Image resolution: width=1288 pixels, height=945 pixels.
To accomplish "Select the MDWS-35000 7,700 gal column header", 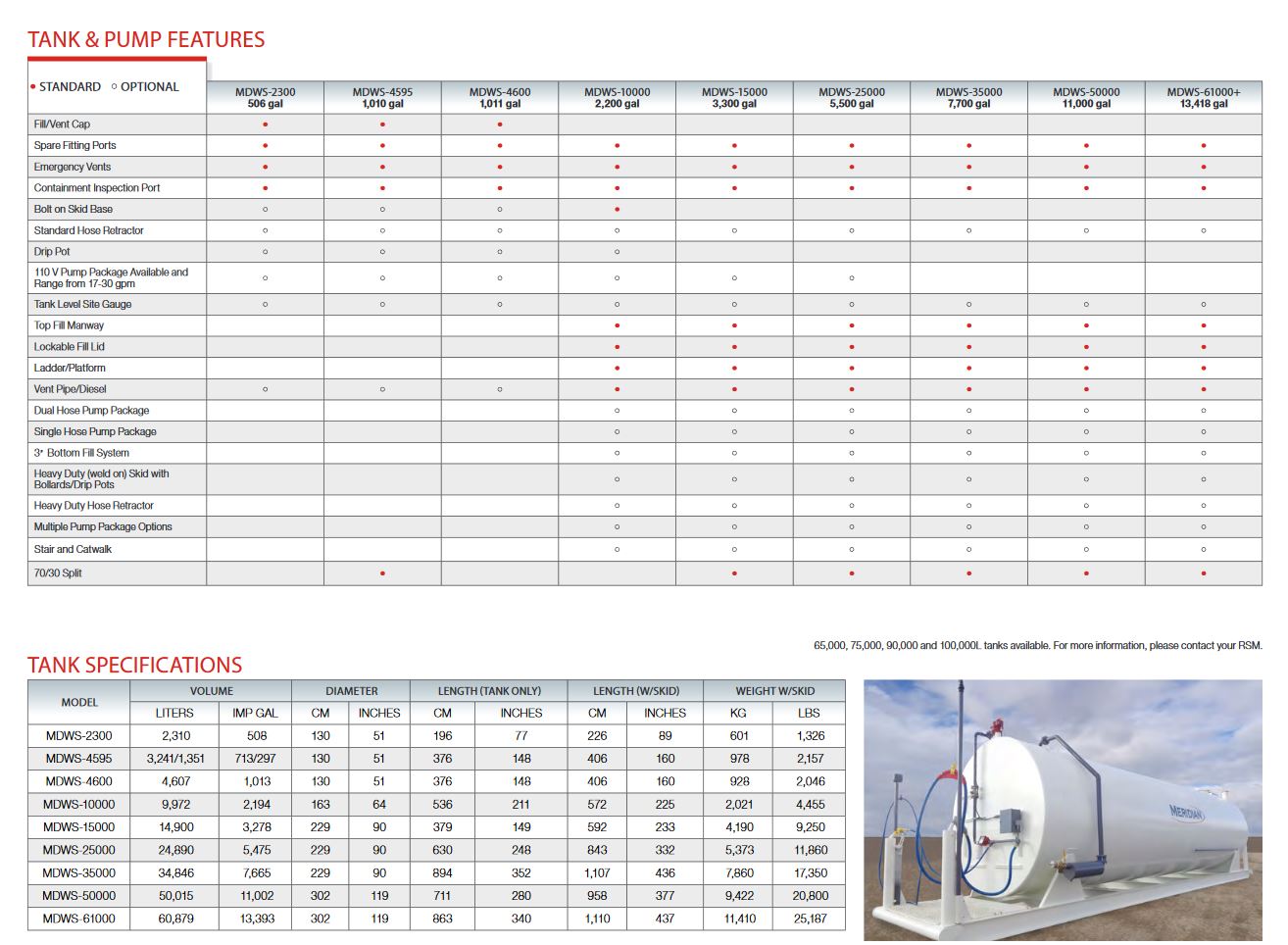I will click(968, 98).
